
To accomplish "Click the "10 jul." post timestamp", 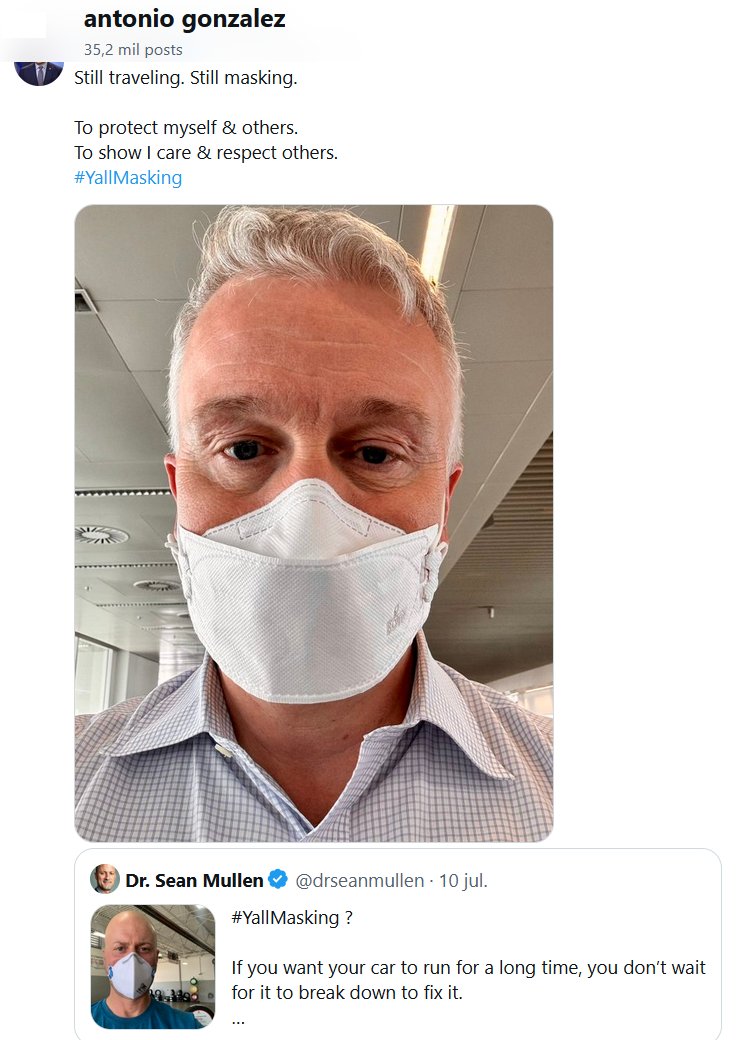I will pos(465,881).
